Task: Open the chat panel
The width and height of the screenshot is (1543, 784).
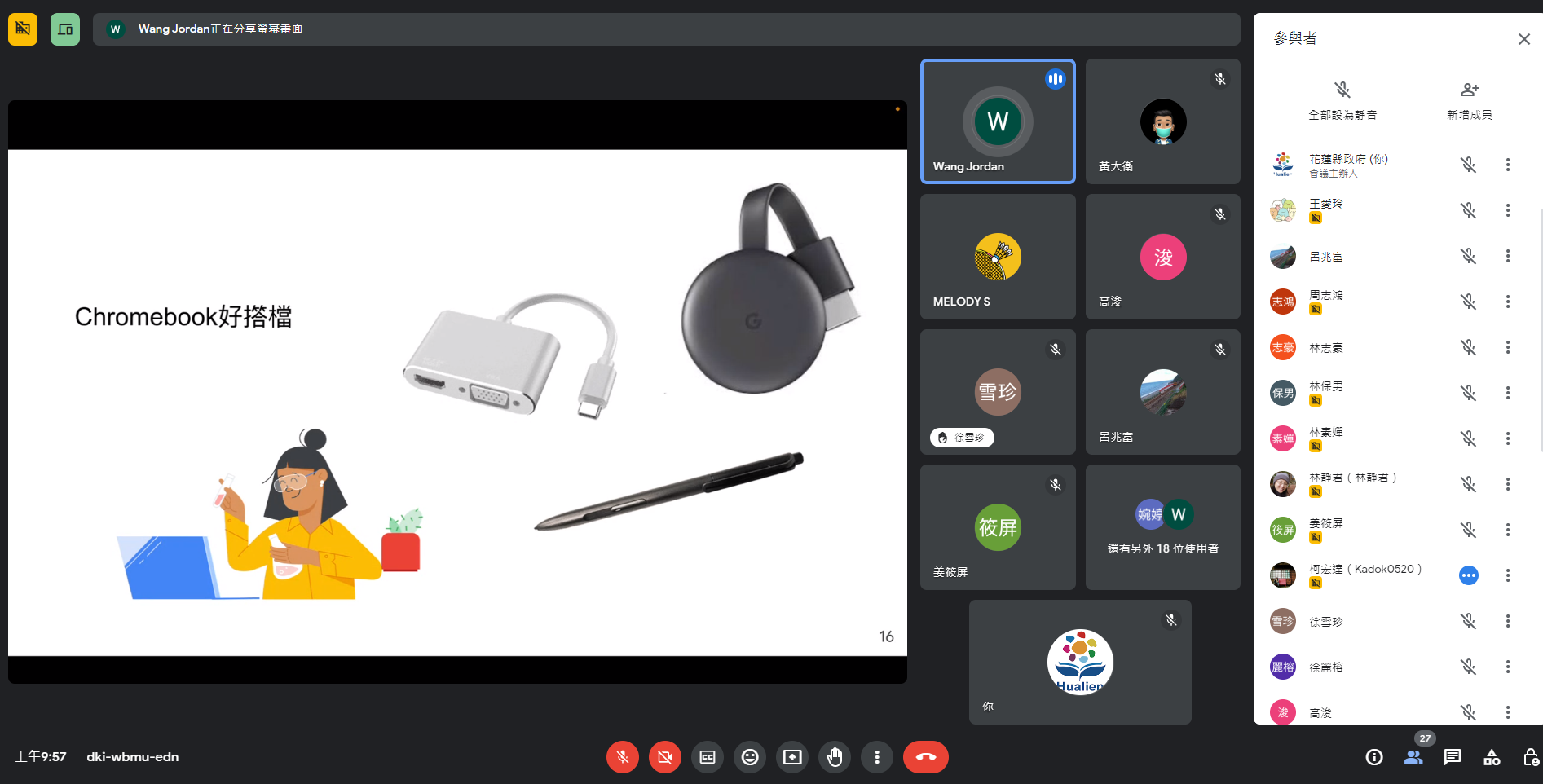Action: 1453,757
